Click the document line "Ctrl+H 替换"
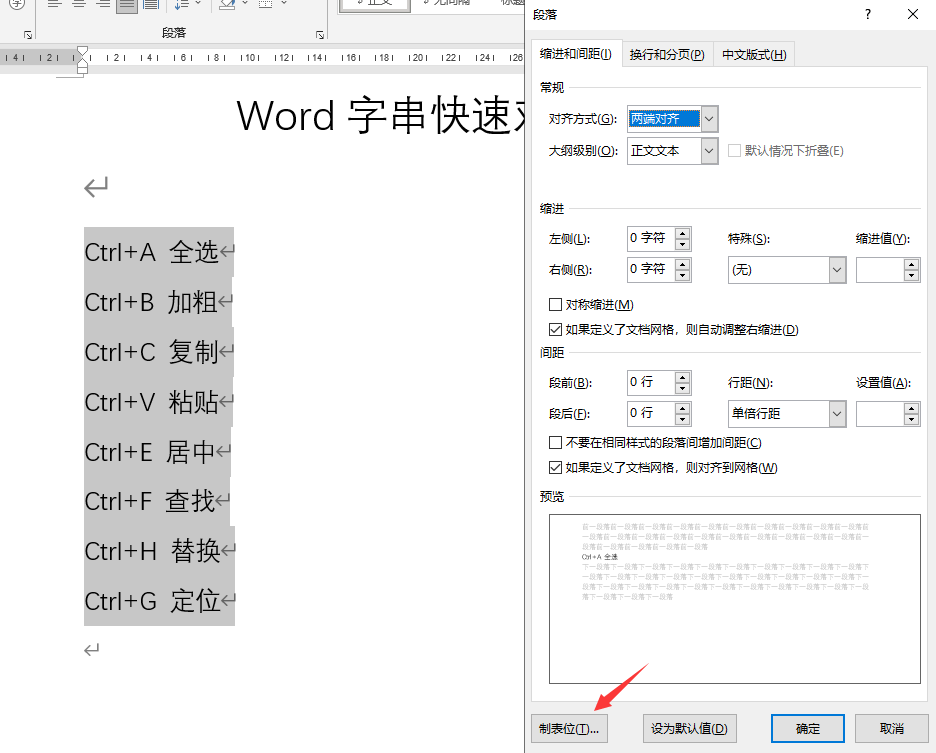 pos(152,551)
